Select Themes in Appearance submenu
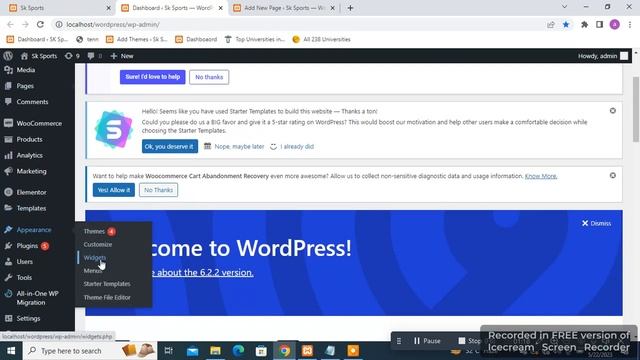 (94, 231)
